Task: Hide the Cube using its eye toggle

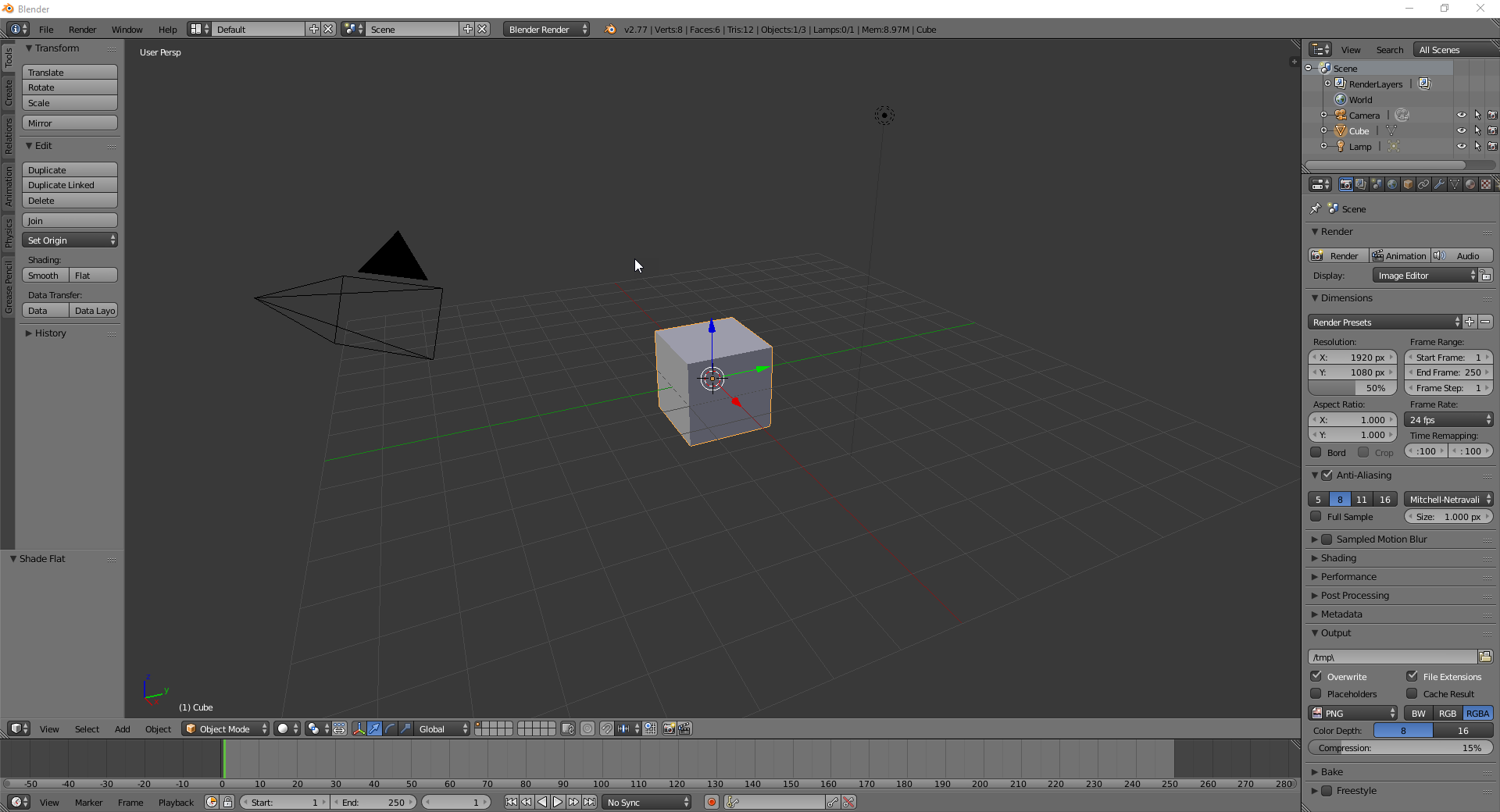Action: tap(1462, 130)
